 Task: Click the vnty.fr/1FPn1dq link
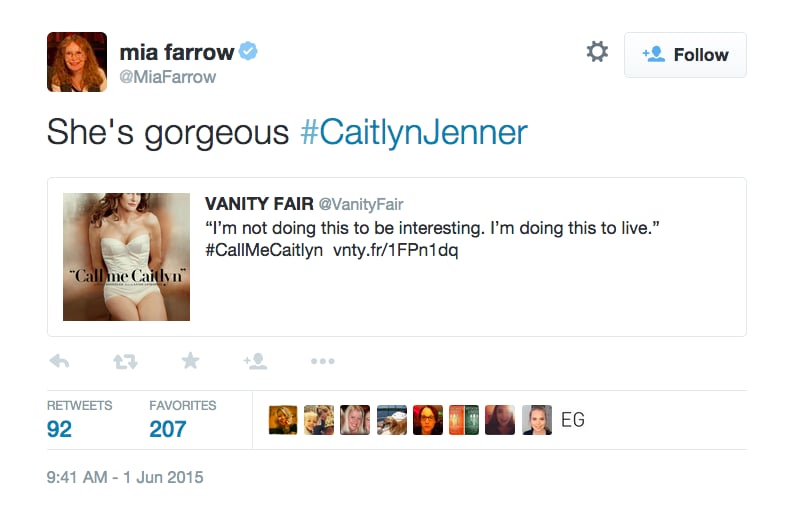coord(395,250)
